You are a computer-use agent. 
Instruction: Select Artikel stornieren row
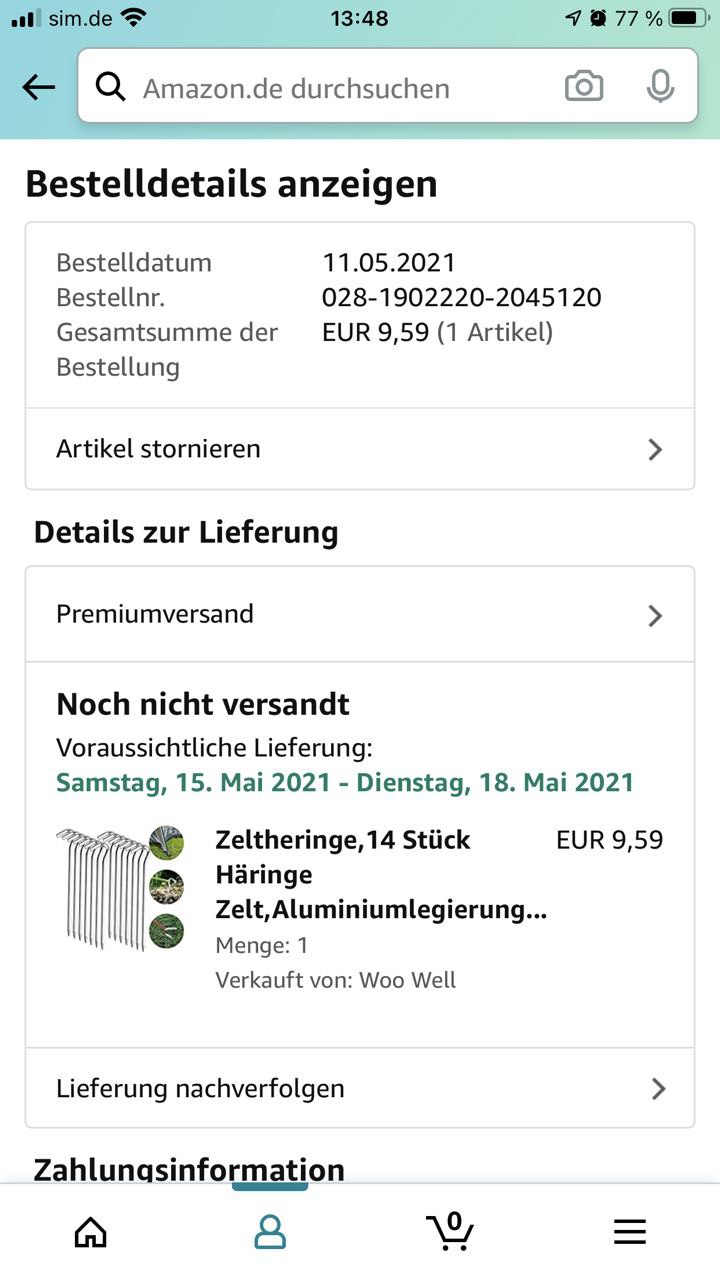click(360, 449)
